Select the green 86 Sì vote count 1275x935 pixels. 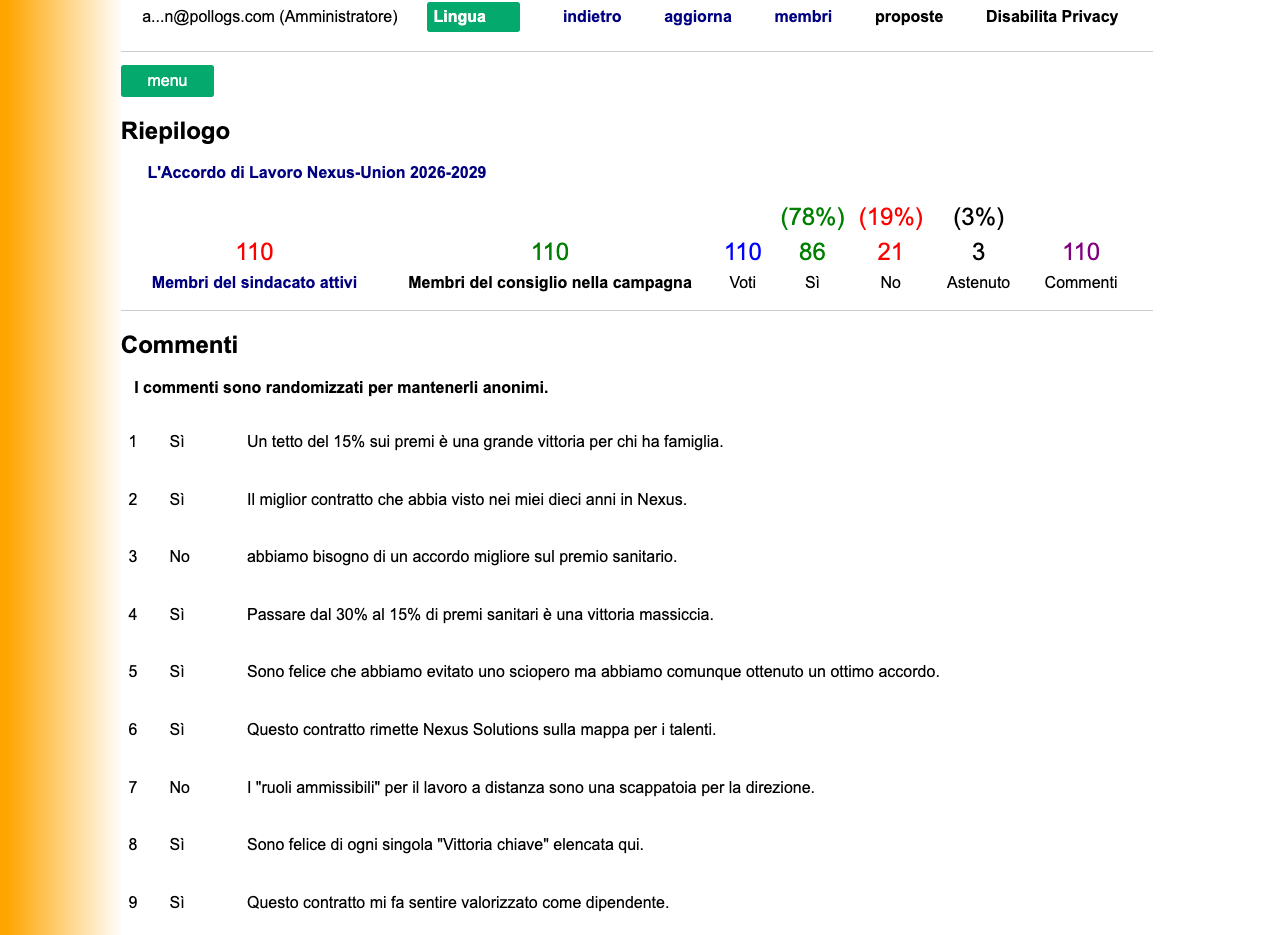(x=812, y=252)
